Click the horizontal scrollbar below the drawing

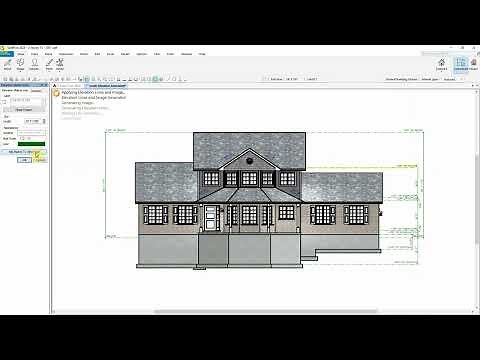point(266,312)
